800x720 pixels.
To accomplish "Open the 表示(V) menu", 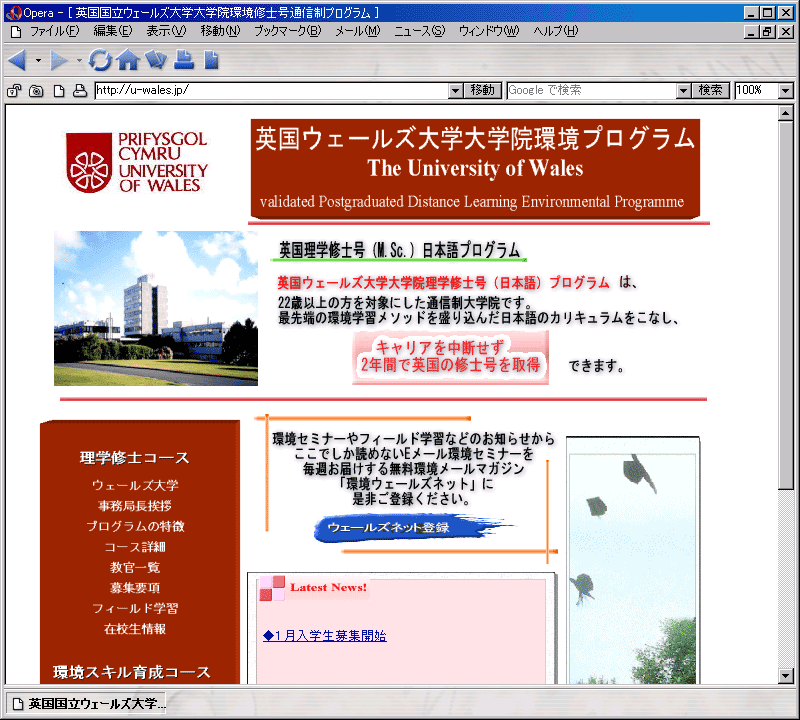I will 166,32.
